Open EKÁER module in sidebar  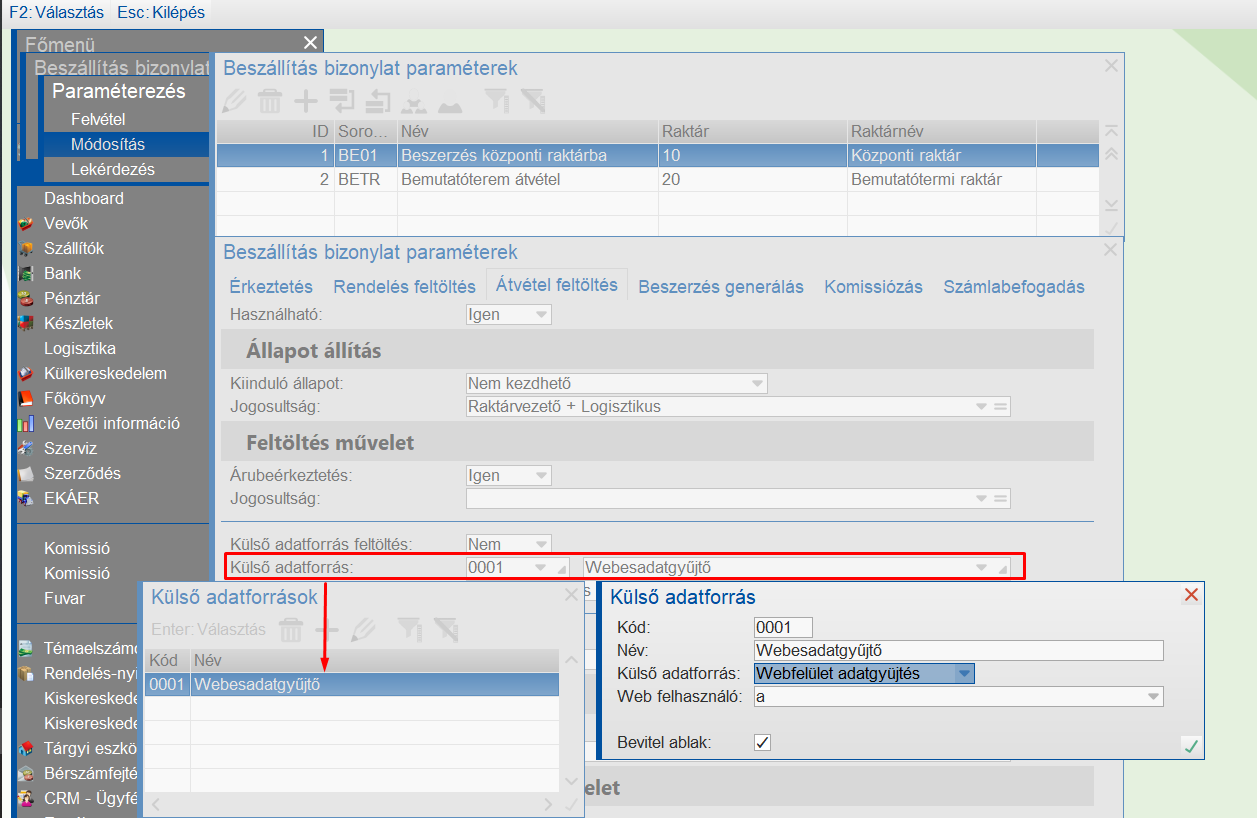71,498
